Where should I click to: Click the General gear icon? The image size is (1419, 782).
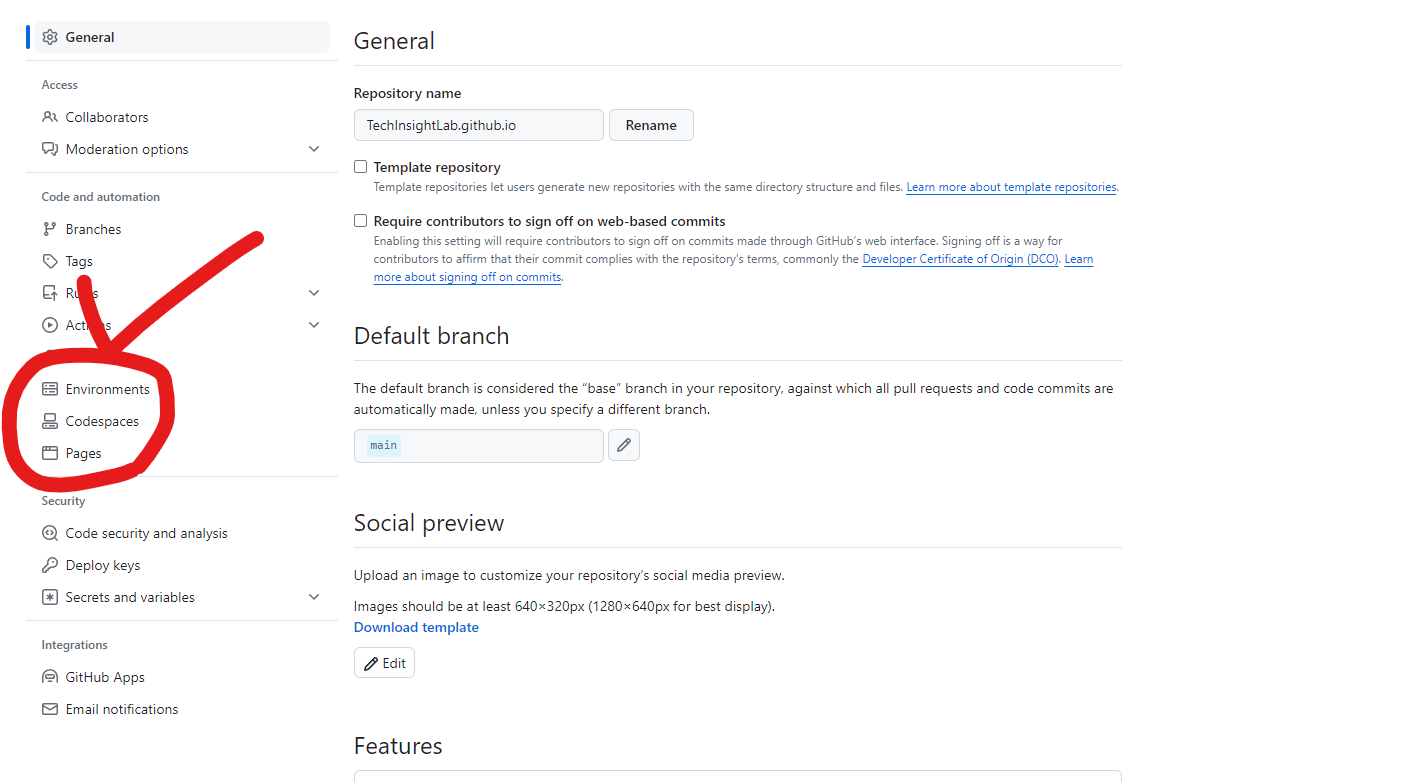(50, 37)
